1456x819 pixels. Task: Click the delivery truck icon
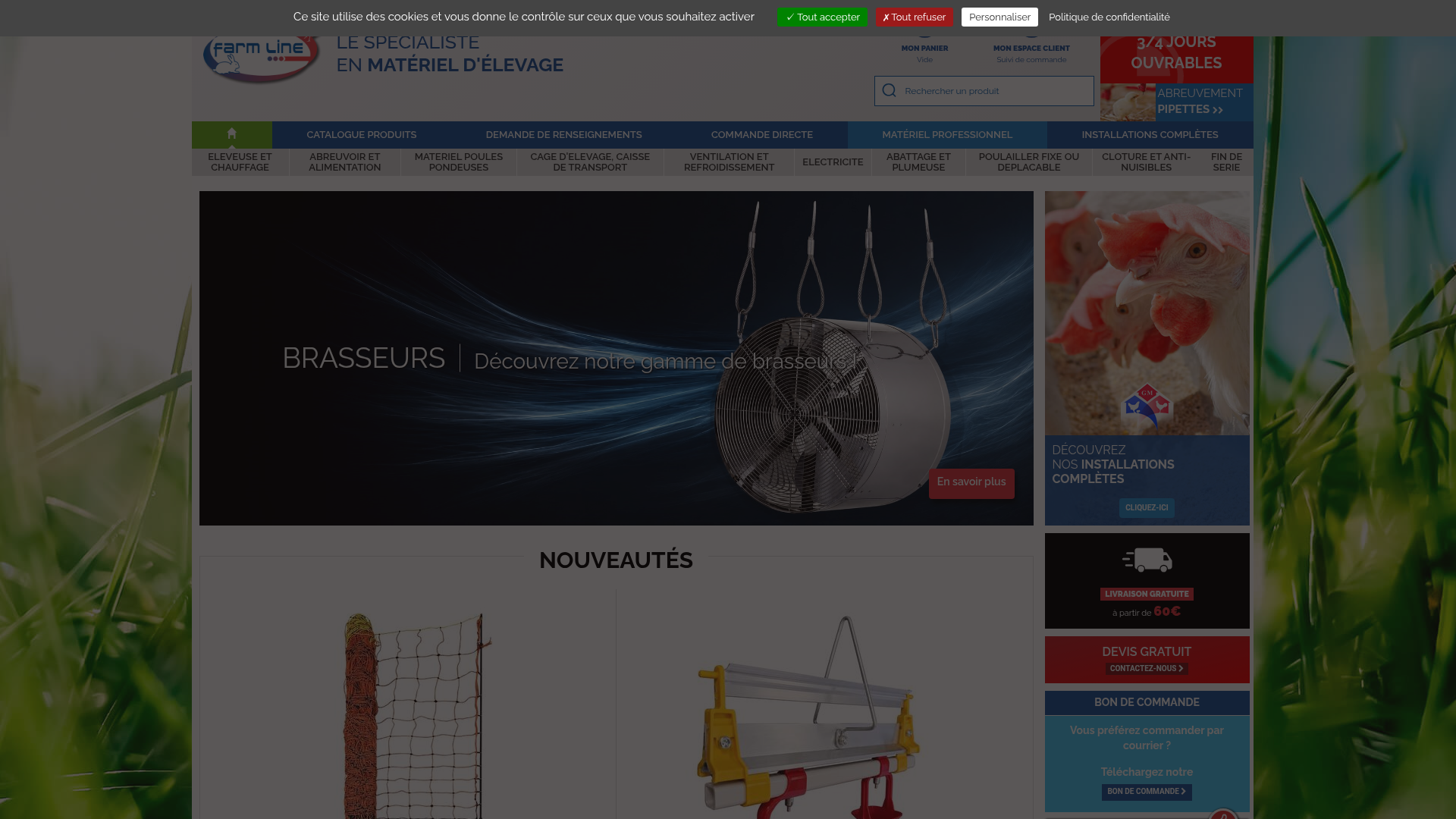[x=1147, y=560]
